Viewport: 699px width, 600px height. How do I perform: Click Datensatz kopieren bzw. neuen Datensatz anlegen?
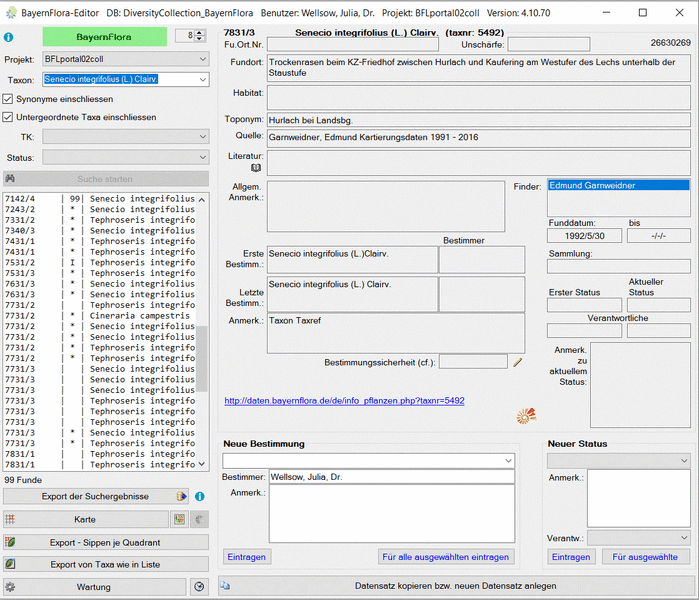click(x=456, y=586)
